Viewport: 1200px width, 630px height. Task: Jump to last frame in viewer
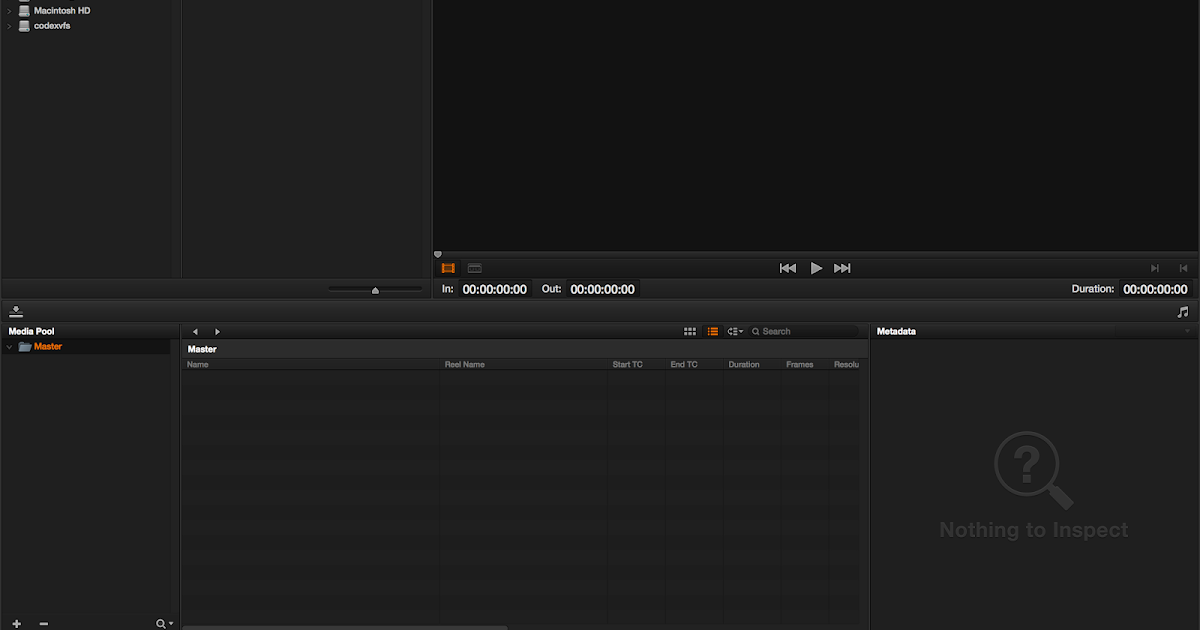(842, 268)
